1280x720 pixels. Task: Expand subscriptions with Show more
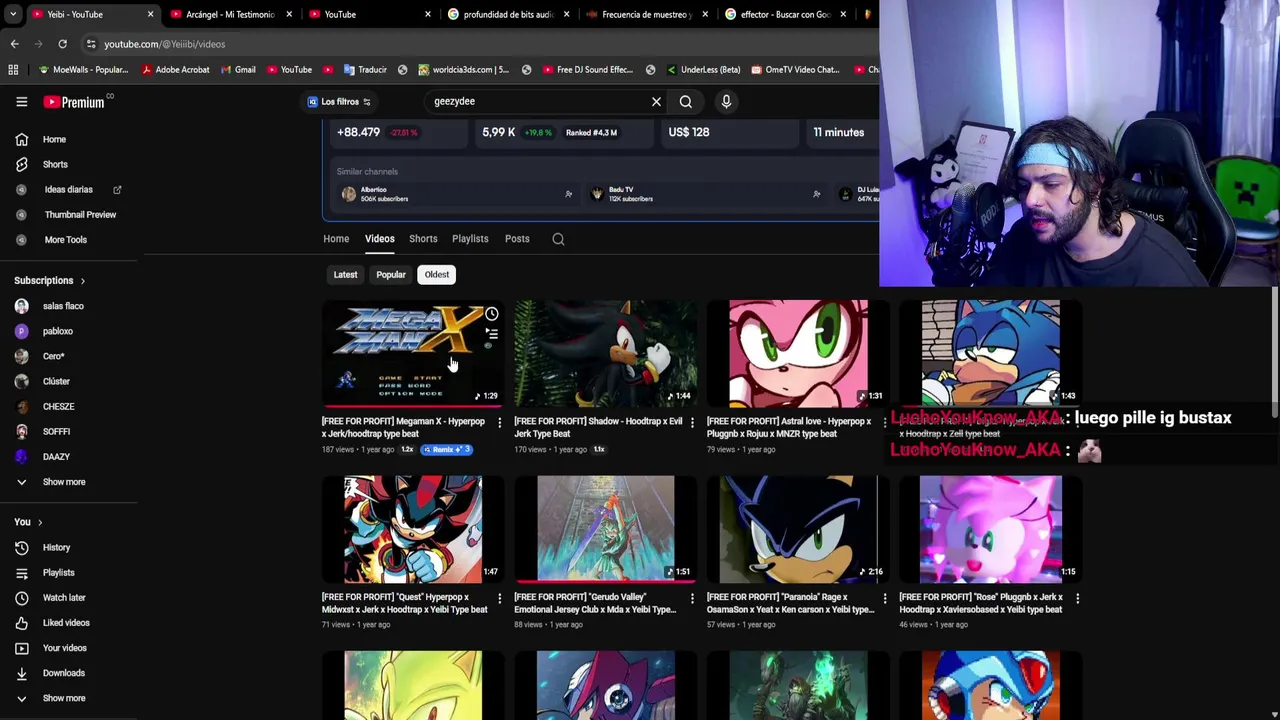click(63, 481)
